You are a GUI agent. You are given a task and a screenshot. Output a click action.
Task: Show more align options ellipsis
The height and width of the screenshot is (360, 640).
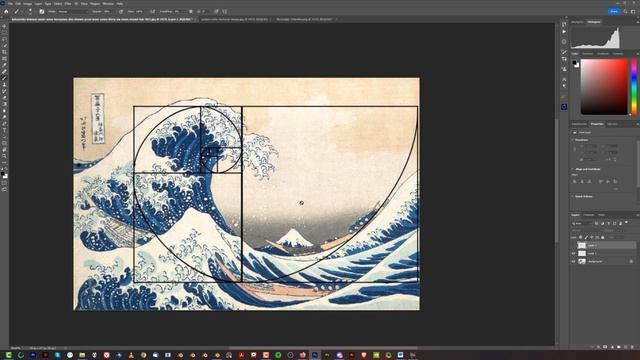click(x=616, y=189)
